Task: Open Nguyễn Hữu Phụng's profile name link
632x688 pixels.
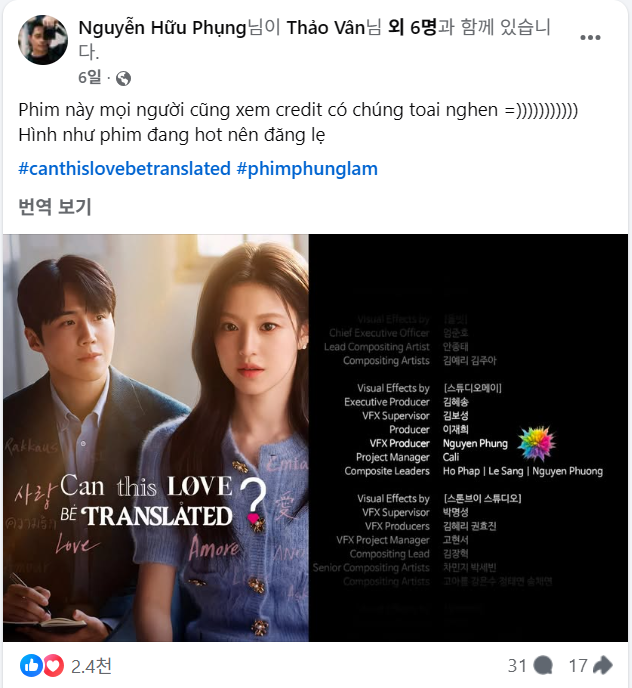Action: [162, 28]
